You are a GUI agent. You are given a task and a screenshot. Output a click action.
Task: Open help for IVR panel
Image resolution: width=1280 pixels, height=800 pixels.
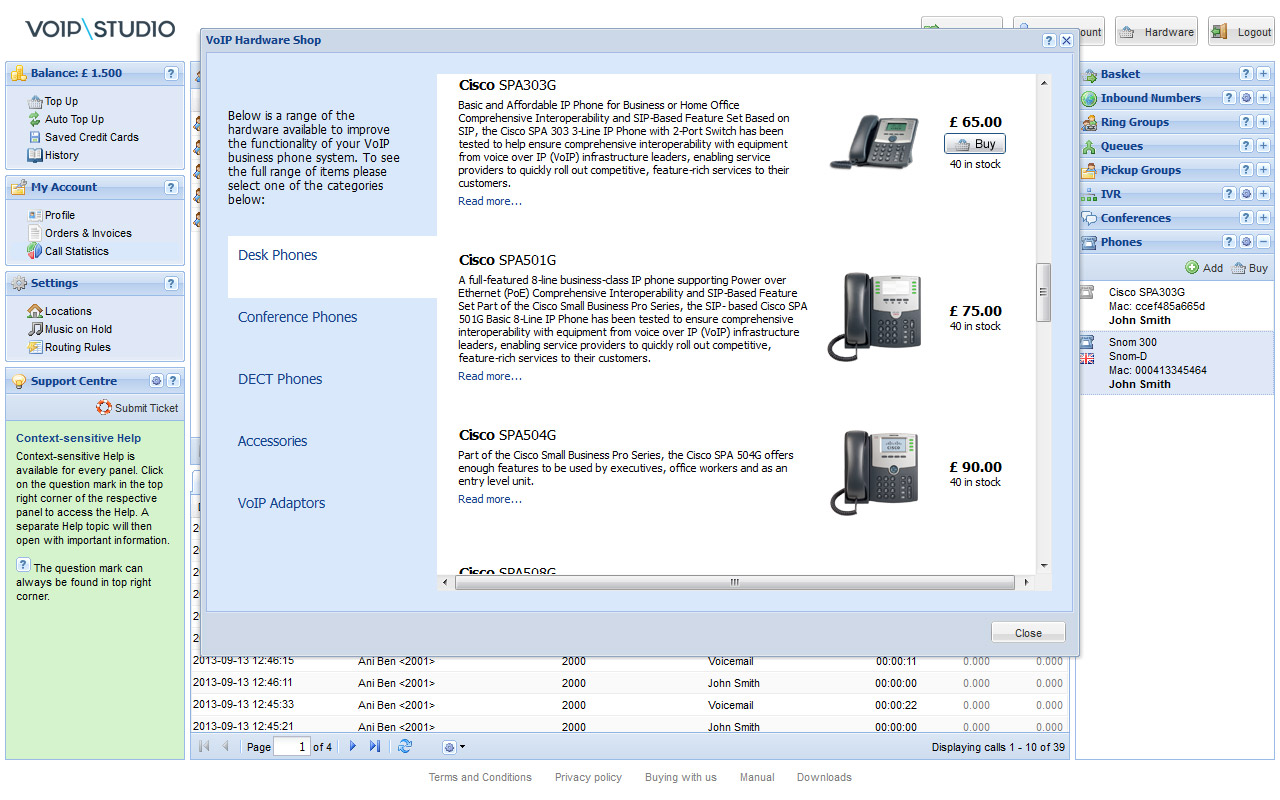[1229, 194]
